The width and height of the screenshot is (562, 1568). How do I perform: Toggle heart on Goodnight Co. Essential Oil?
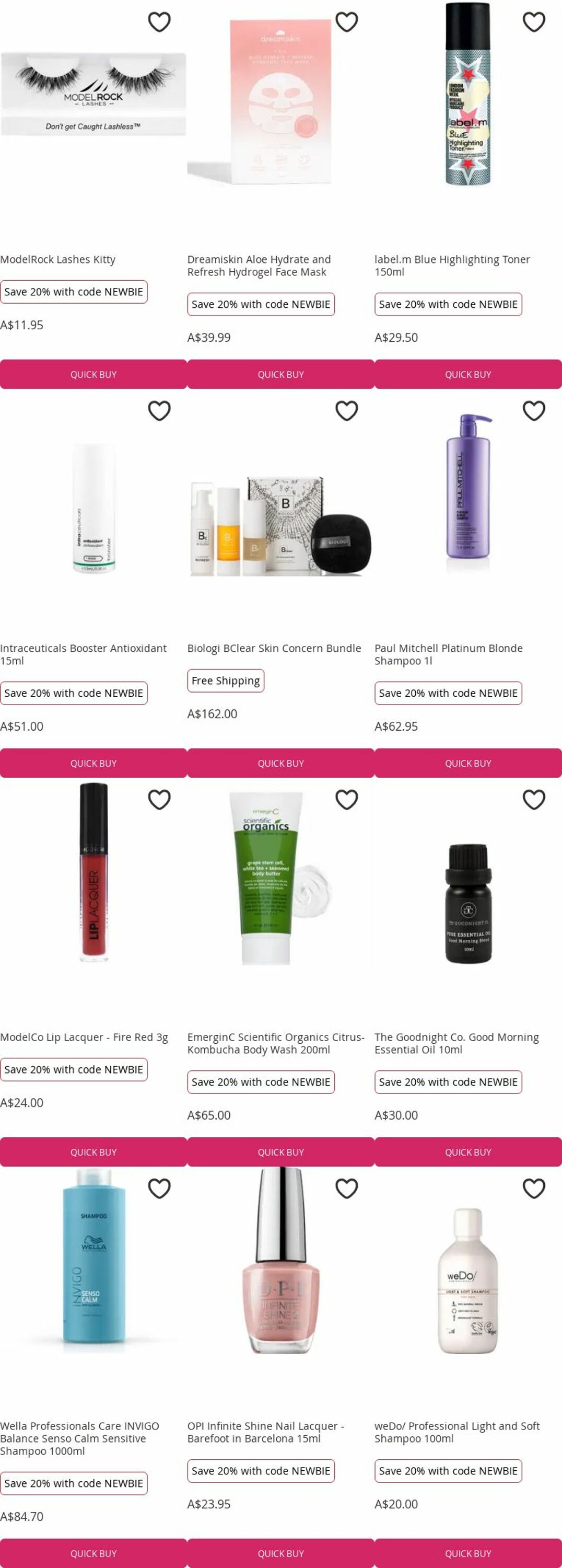(x=534, y=800)
